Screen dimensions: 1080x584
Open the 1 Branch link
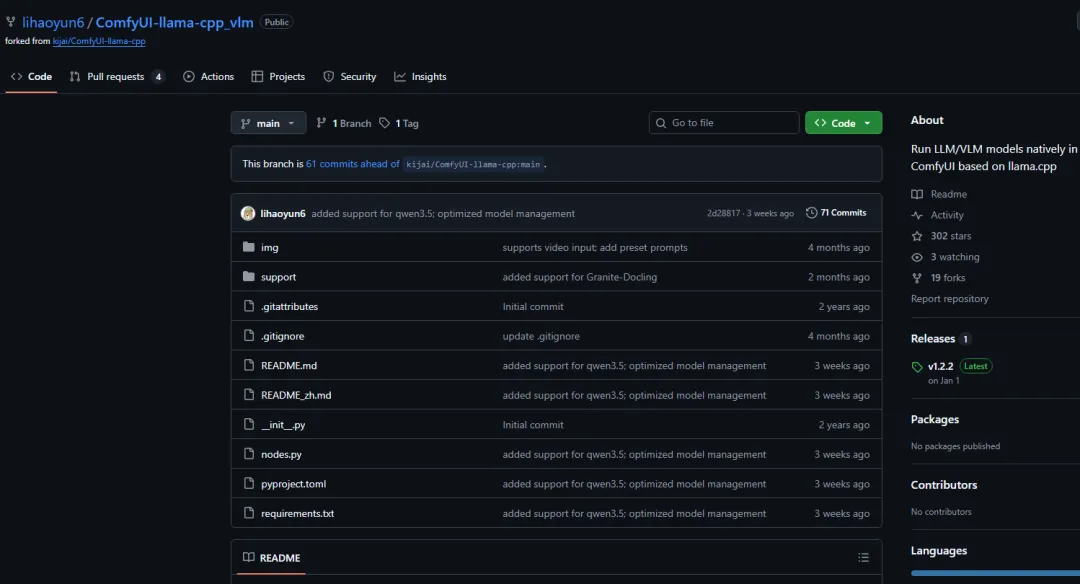point(343,123)
